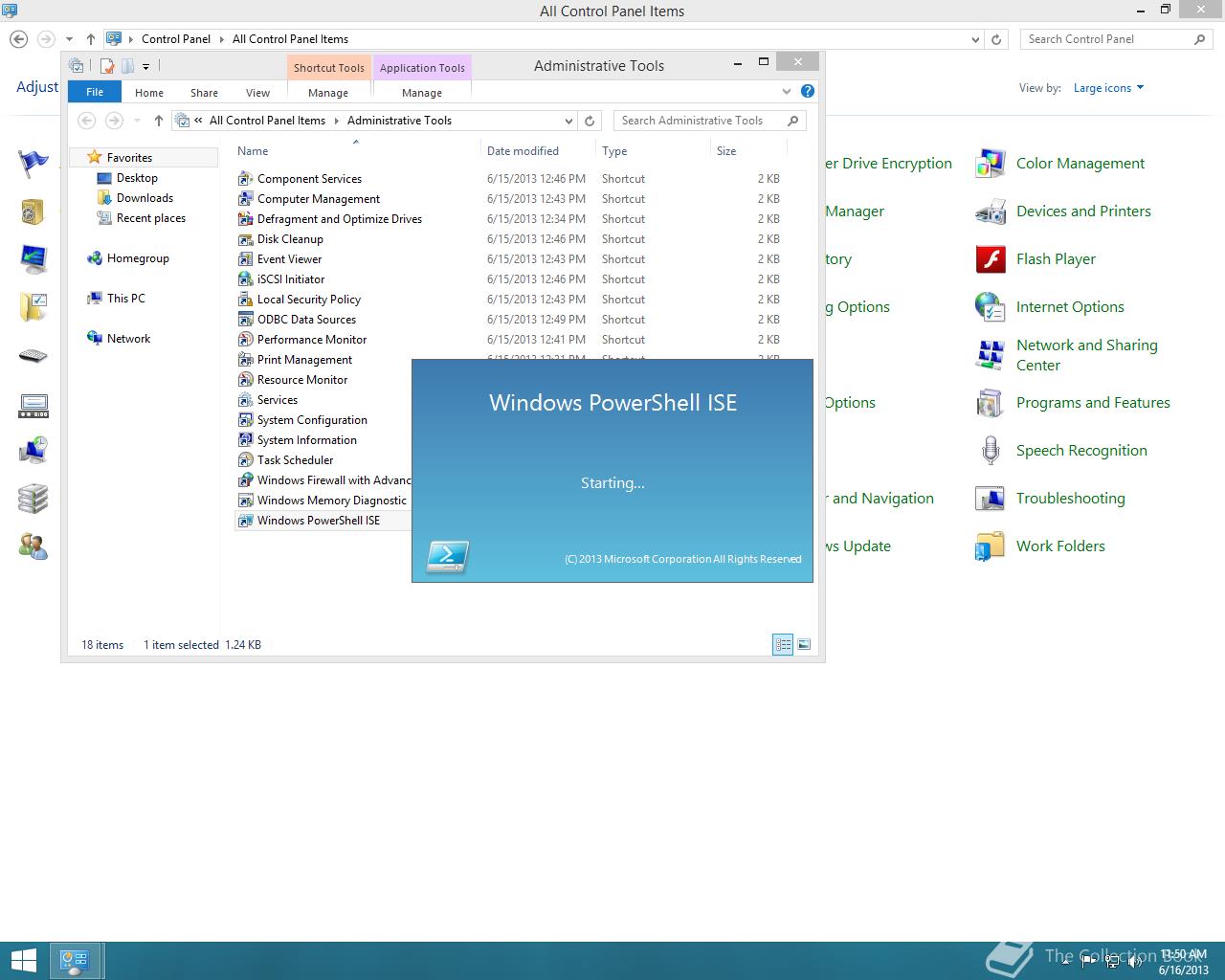Open the File ribbon tab
The width and height of the screenshot is (1225, 980).
point(95,92)
